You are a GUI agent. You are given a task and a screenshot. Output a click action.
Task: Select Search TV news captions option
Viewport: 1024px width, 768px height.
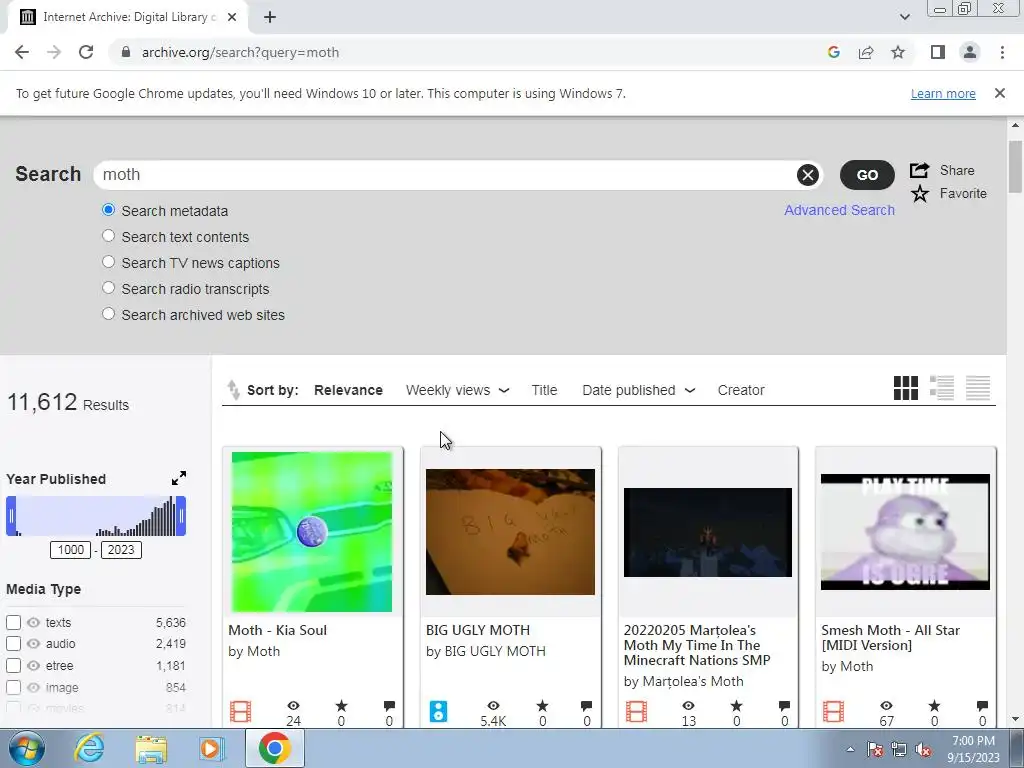(x=108, y=262)
